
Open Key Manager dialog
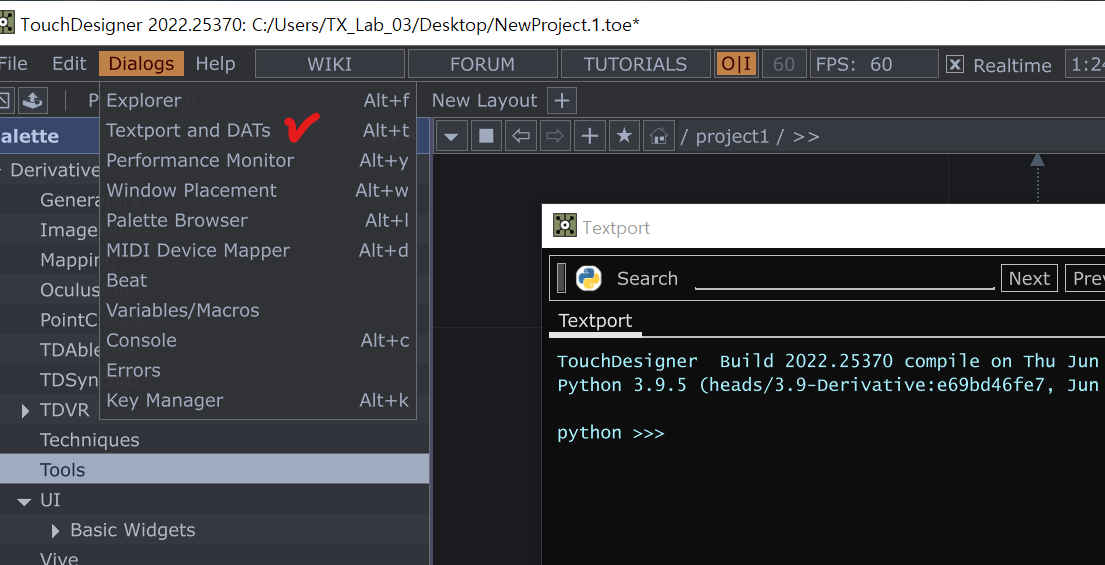258,400
